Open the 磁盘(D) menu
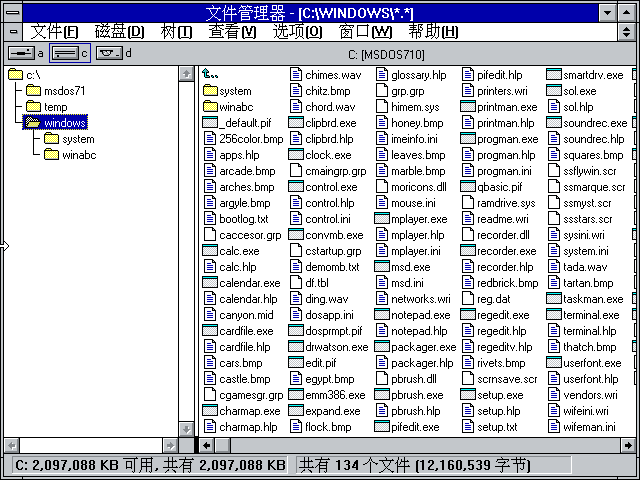Screen dimensions: 640x480 point(119,31)
